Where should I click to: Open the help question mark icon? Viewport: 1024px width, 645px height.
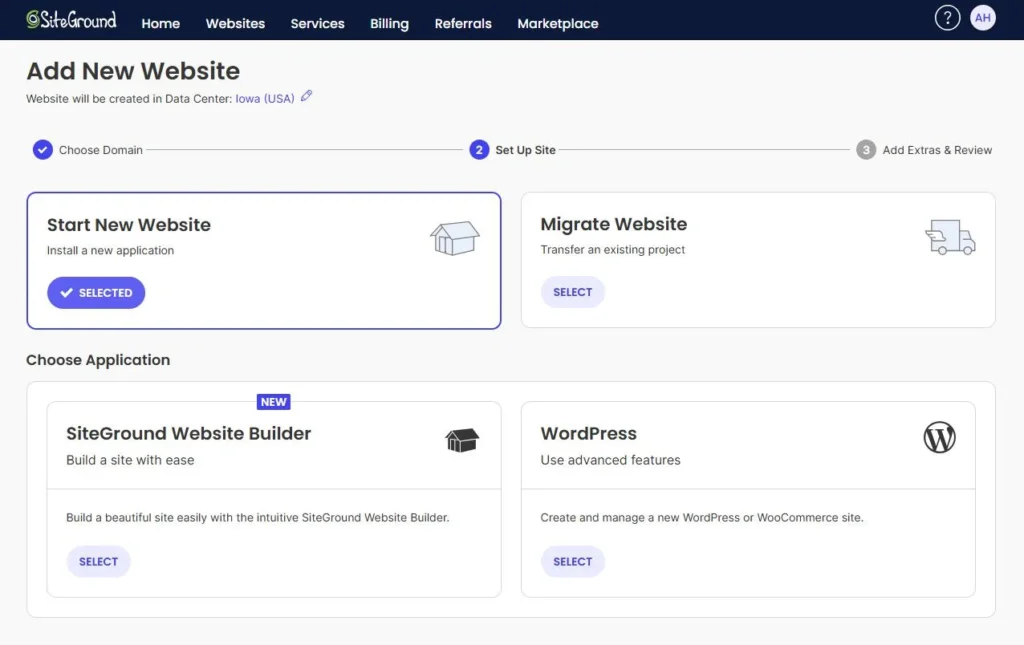(947, 18)
